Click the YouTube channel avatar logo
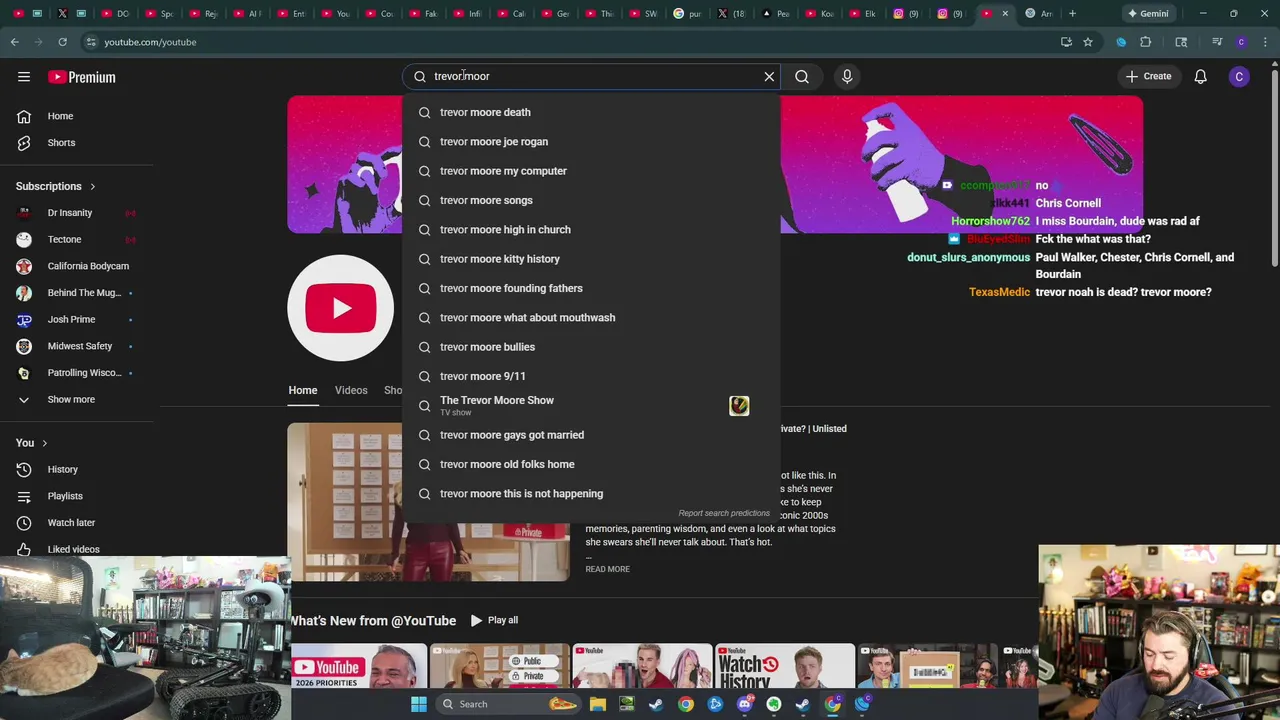The width and height of the screenshot is (1280, 720). click(341, 308)
